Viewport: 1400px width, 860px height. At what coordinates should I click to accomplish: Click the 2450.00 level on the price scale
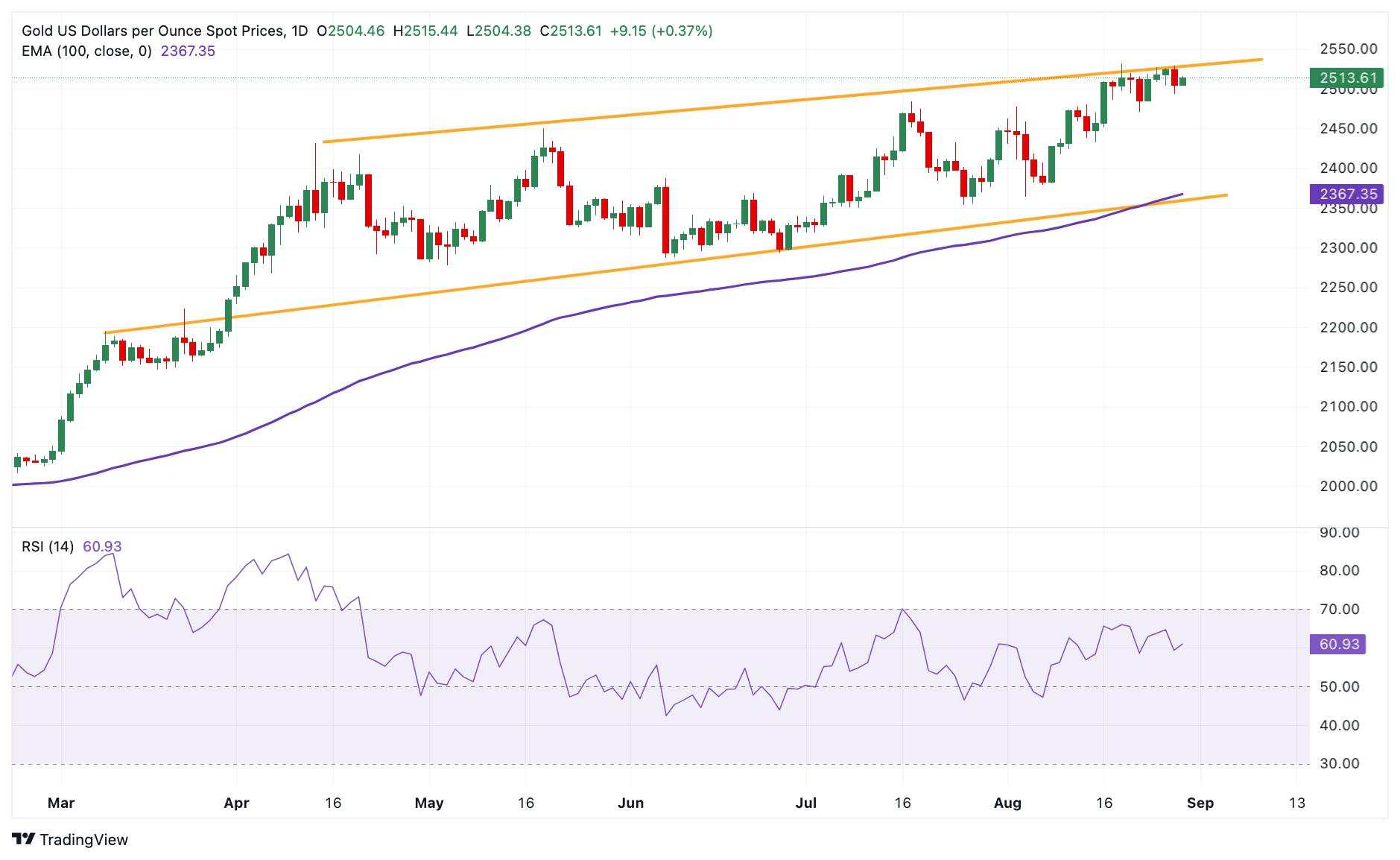(1347, 129)
